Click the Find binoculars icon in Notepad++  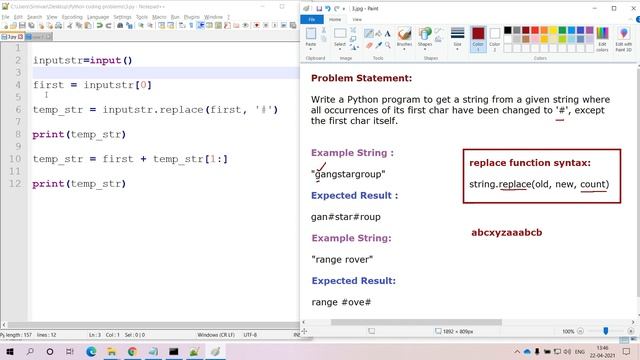120,25
